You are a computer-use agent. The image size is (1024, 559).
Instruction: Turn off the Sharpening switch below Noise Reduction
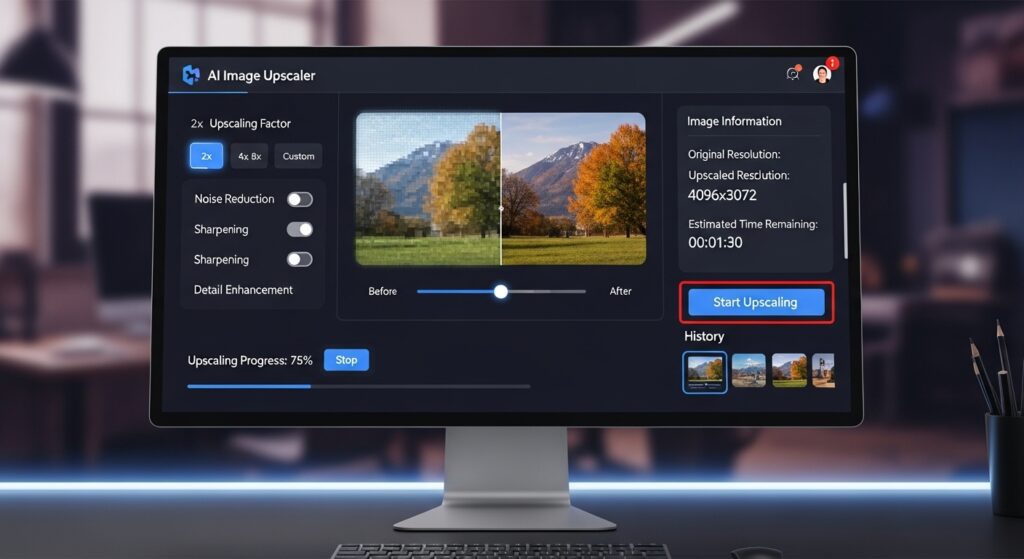click(x=300, y=229)
